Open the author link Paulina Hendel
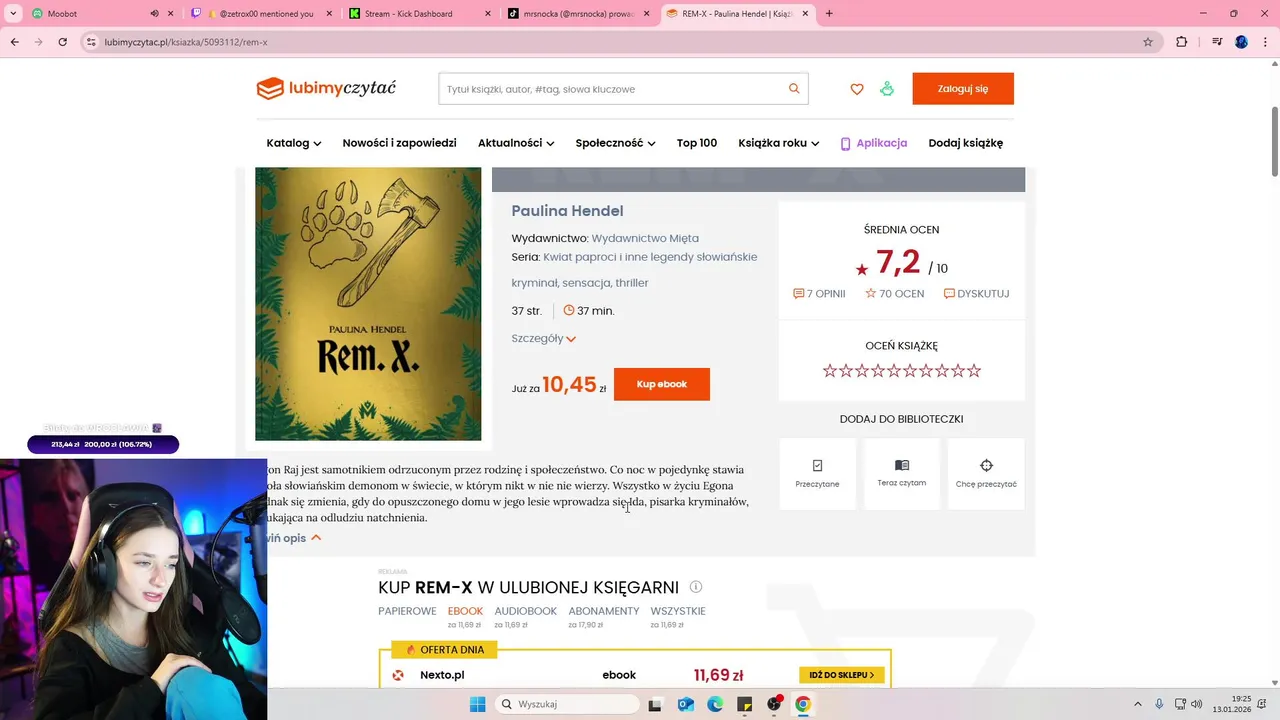This screenshot has height=720, width=1280. 567,211
